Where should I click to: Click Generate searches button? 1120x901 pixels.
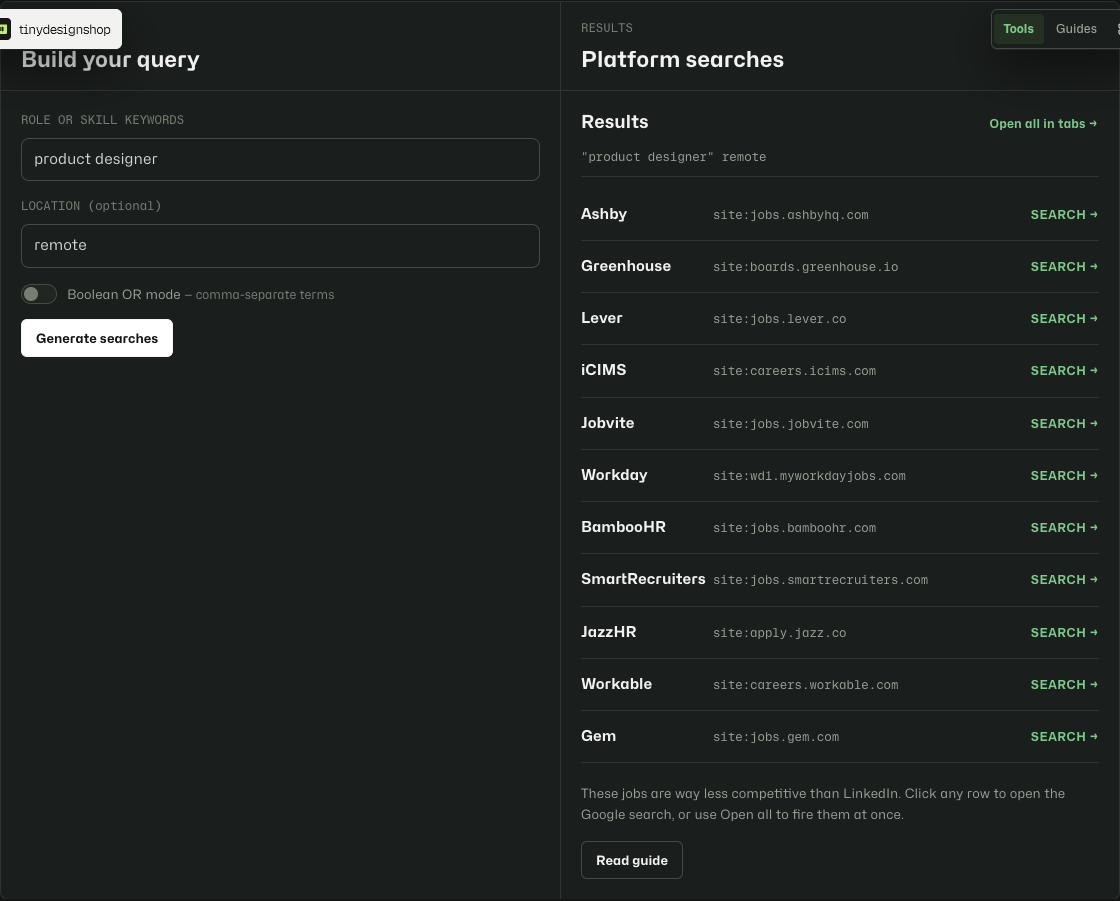(x=97, y=338)
